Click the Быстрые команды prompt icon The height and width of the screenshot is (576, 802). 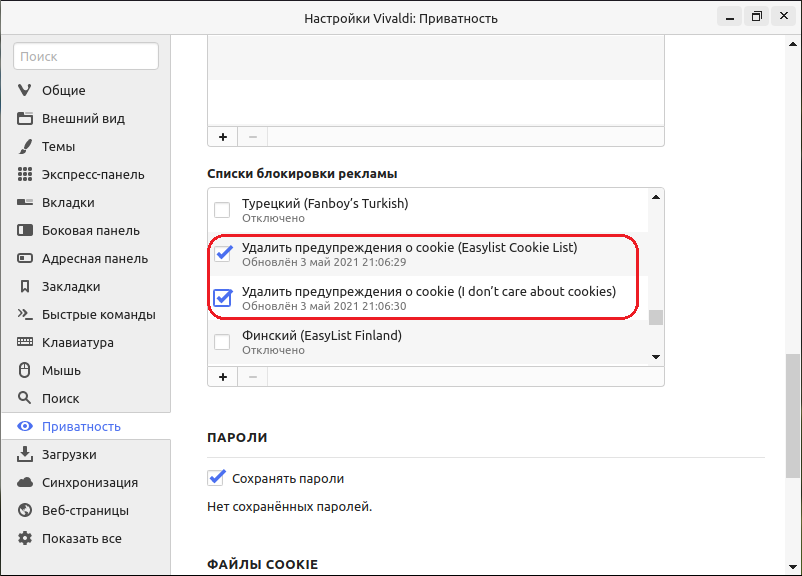[25, 314]
